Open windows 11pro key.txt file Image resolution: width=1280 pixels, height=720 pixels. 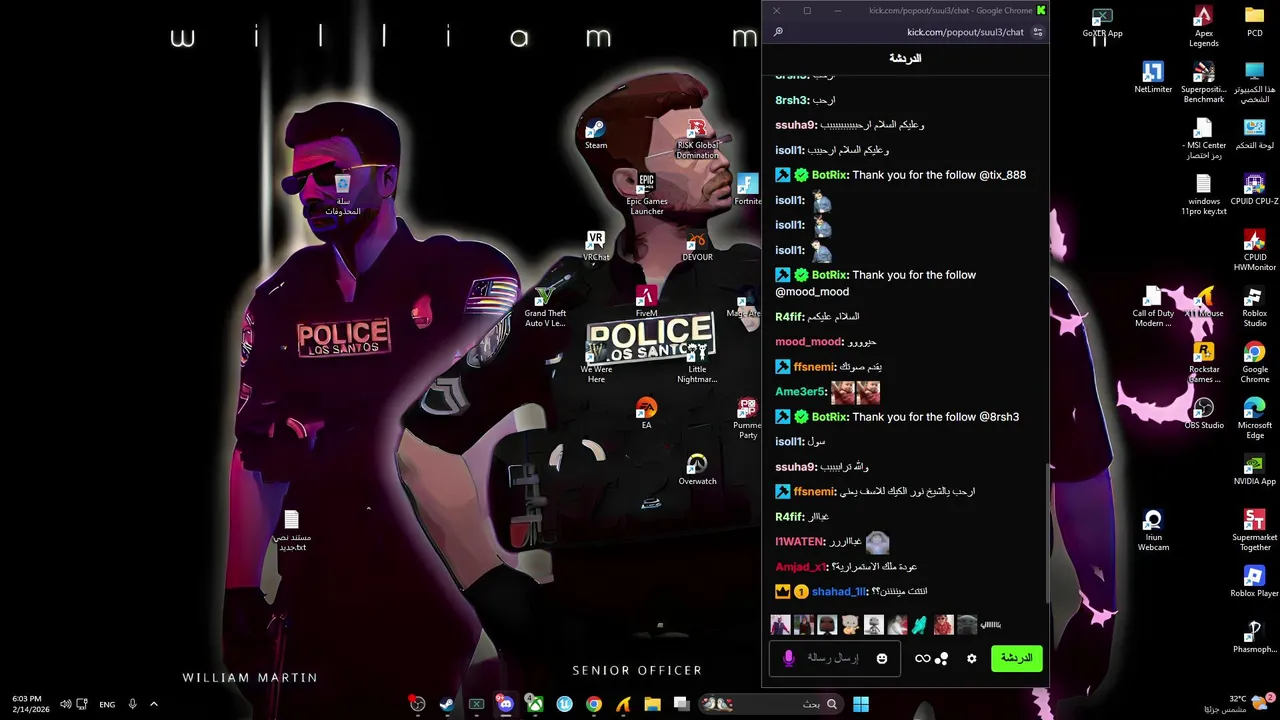click(x=1203, y=194)
